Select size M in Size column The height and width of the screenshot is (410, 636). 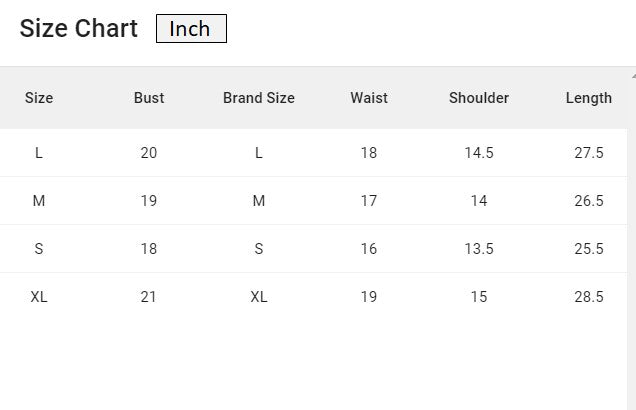click(39, 201)
